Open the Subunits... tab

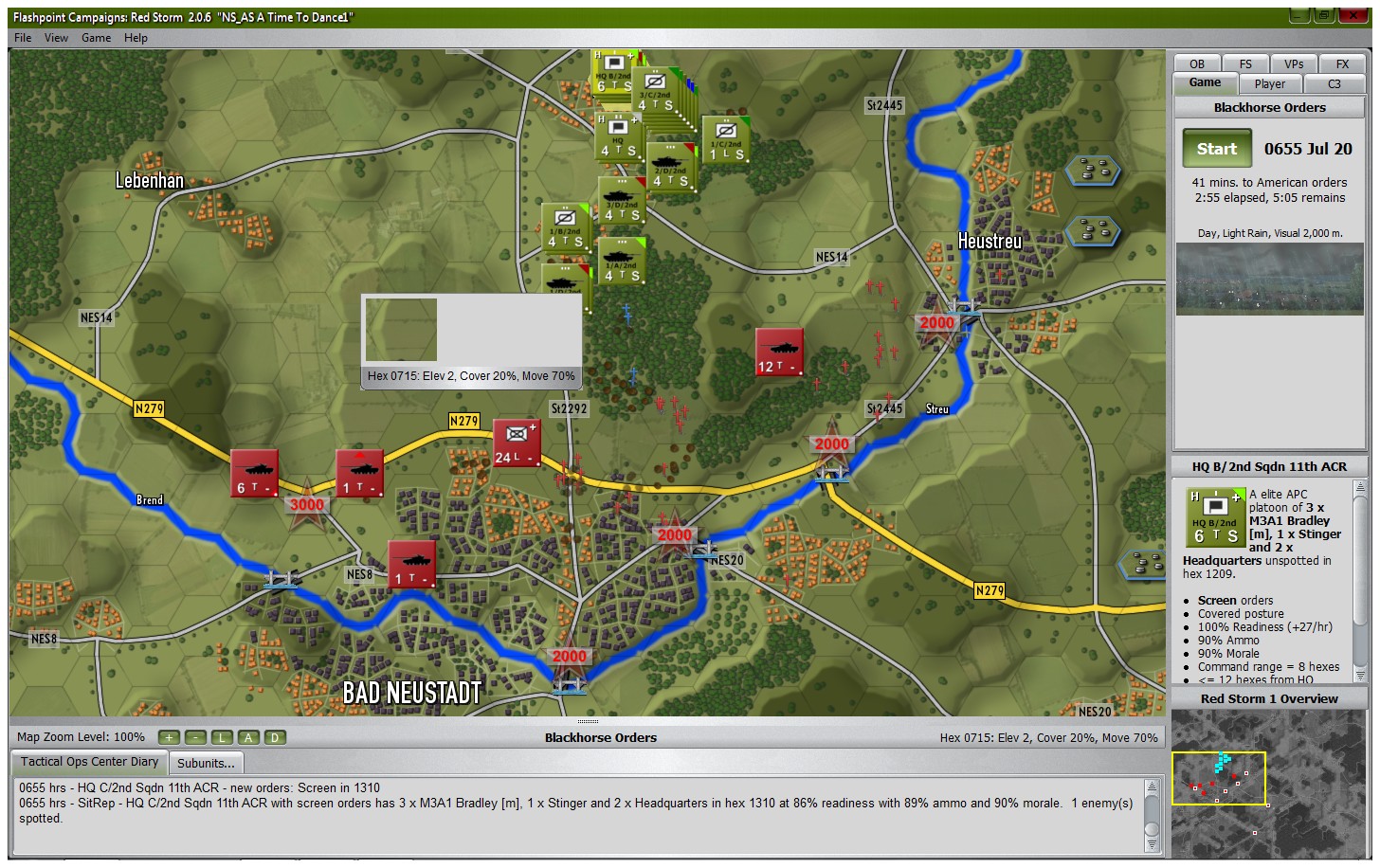[206, 763]
